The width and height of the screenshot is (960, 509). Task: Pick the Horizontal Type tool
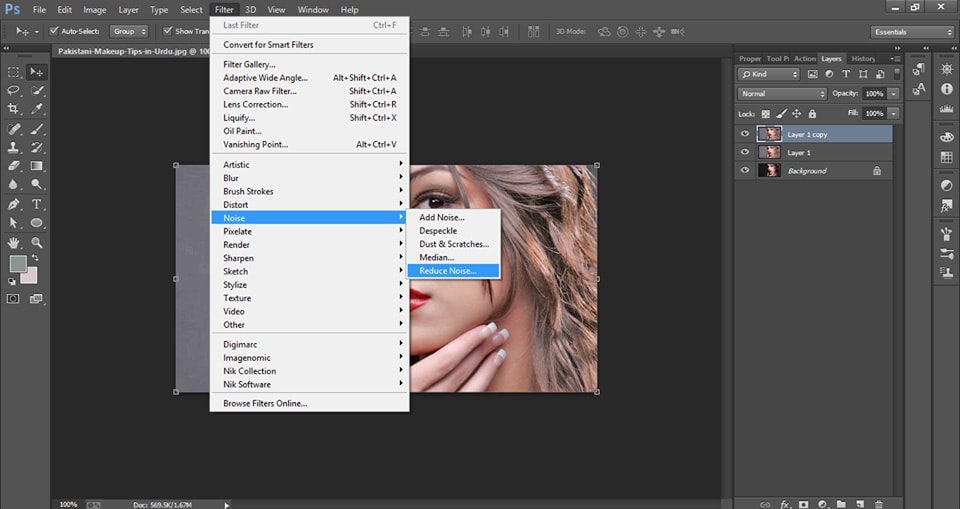[37, 203]
